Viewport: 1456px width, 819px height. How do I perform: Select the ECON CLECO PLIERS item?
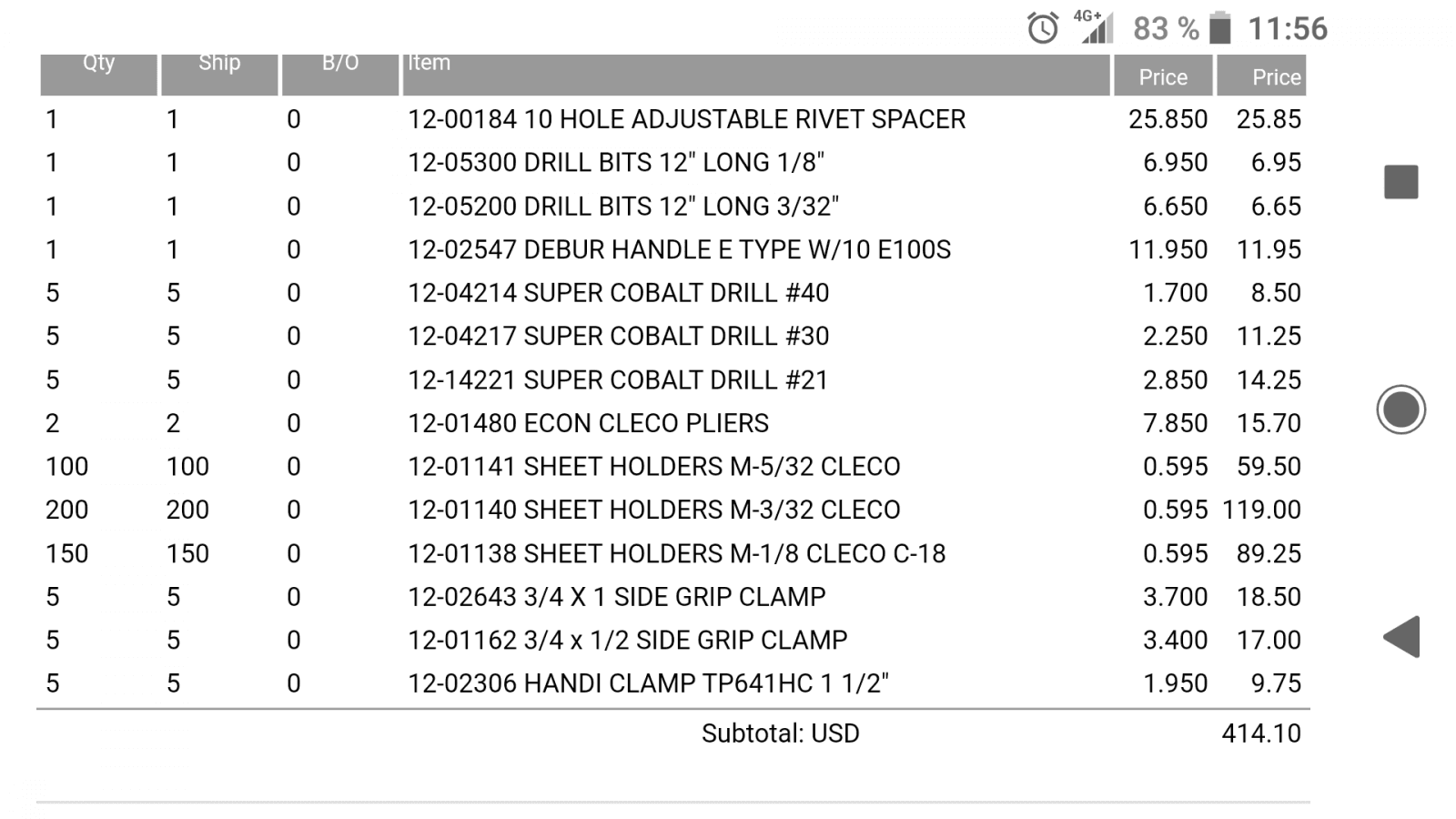pyautogui.click(x=588, y=423)
